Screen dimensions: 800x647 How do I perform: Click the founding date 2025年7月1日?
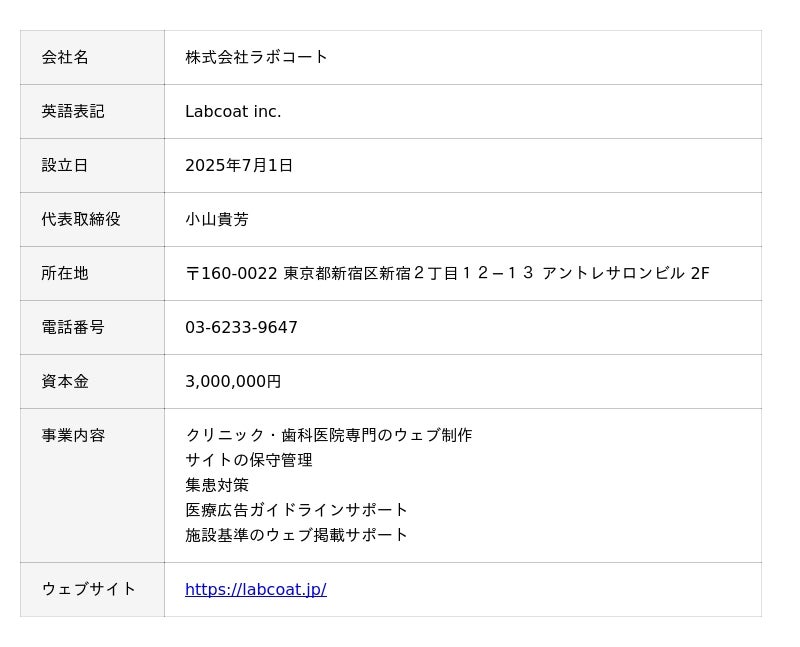[x=239, y=165]
